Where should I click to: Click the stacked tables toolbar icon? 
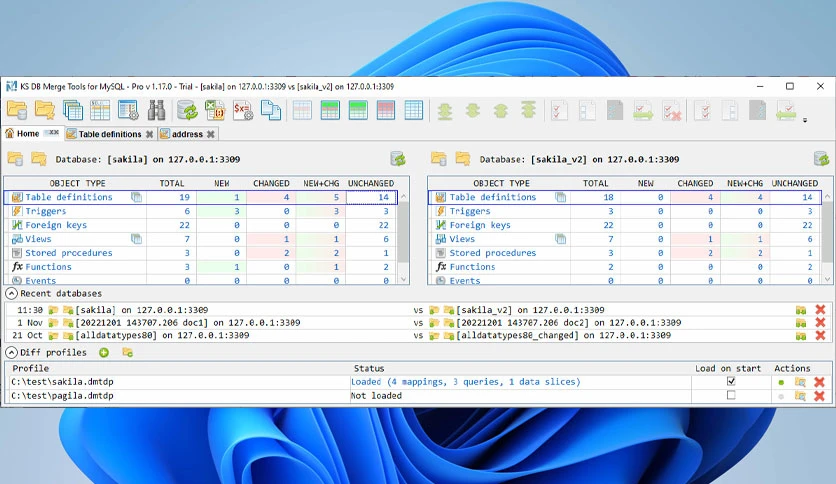73,110
